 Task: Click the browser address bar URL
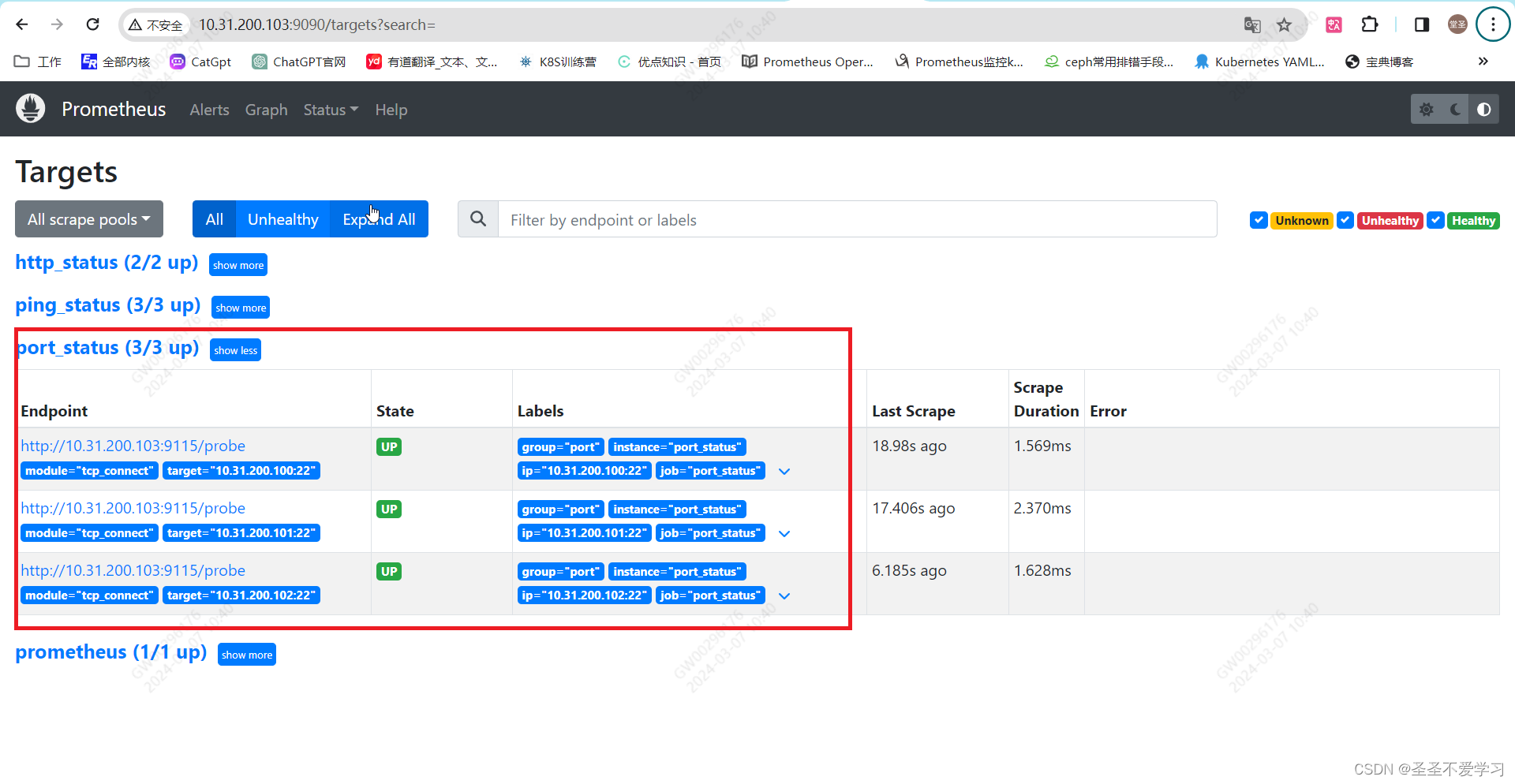point(316,25)
